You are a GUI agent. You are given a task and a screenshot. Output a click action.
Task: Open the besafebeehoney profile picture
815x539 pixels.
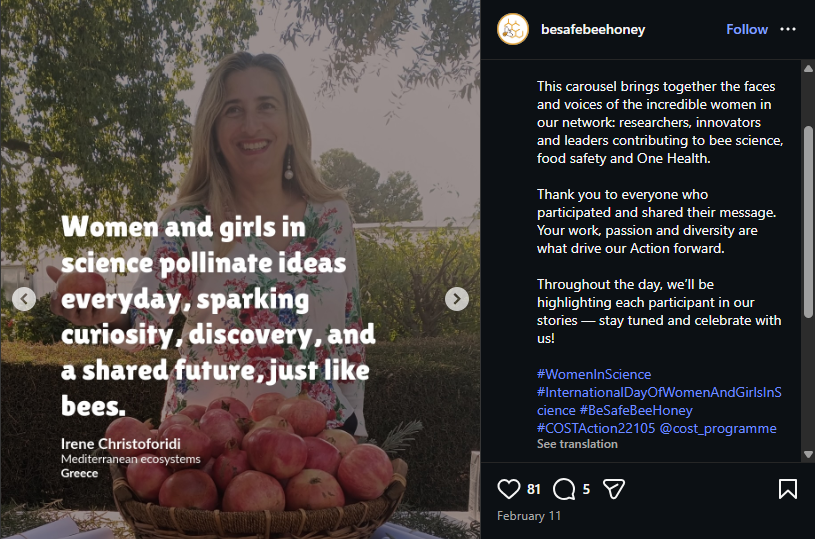(513, 29)
